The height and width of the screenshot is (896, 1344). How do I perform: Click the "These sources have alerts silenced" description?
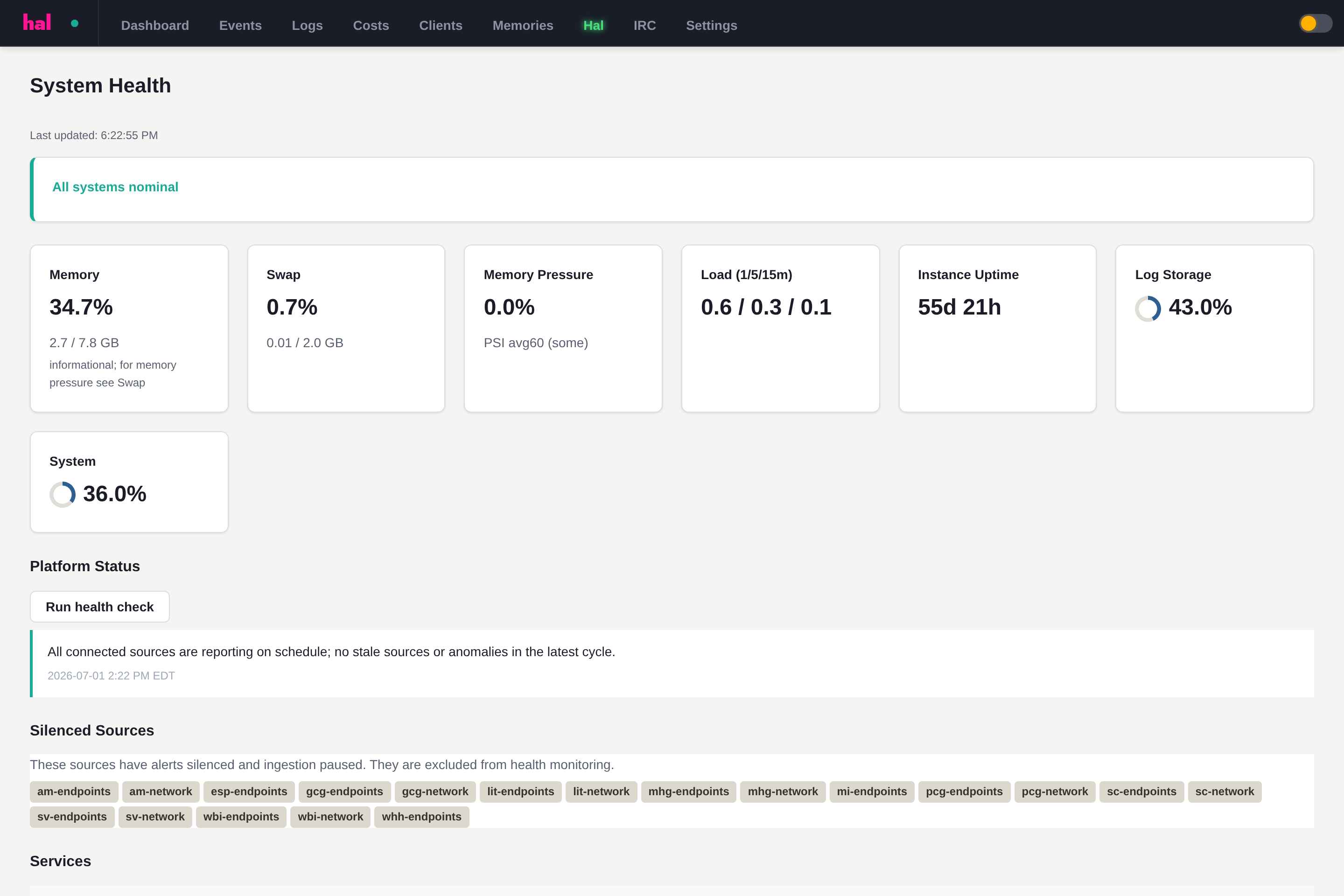click(322, 764)
